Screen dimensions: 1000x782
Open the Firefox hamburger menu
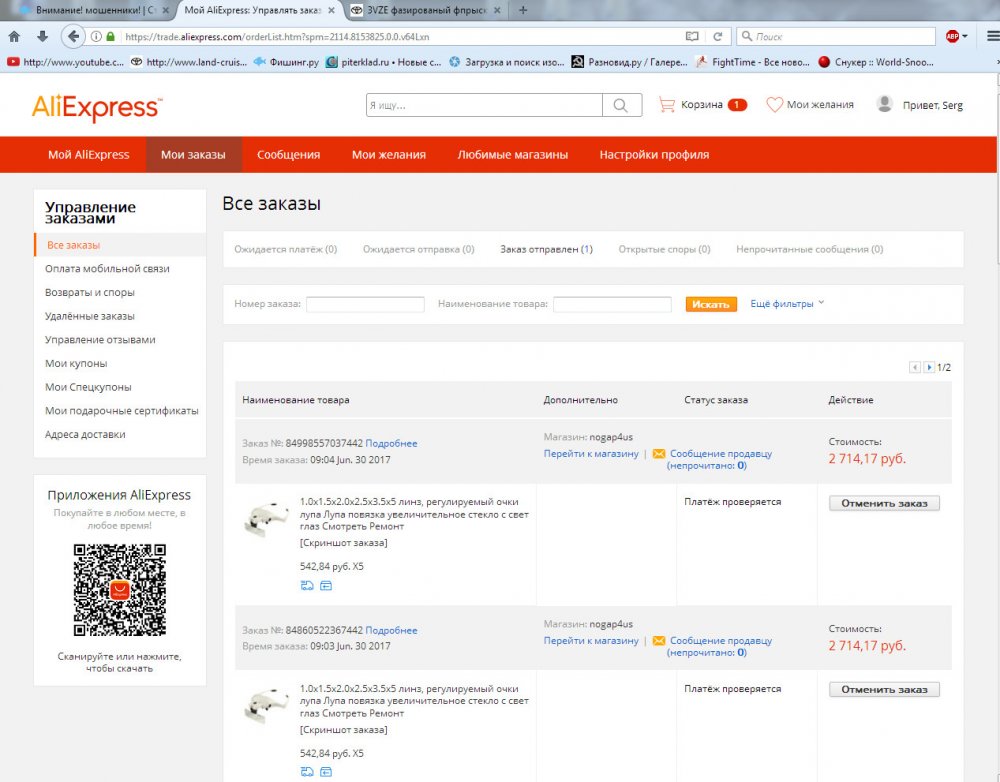click(x=992, y=36)
